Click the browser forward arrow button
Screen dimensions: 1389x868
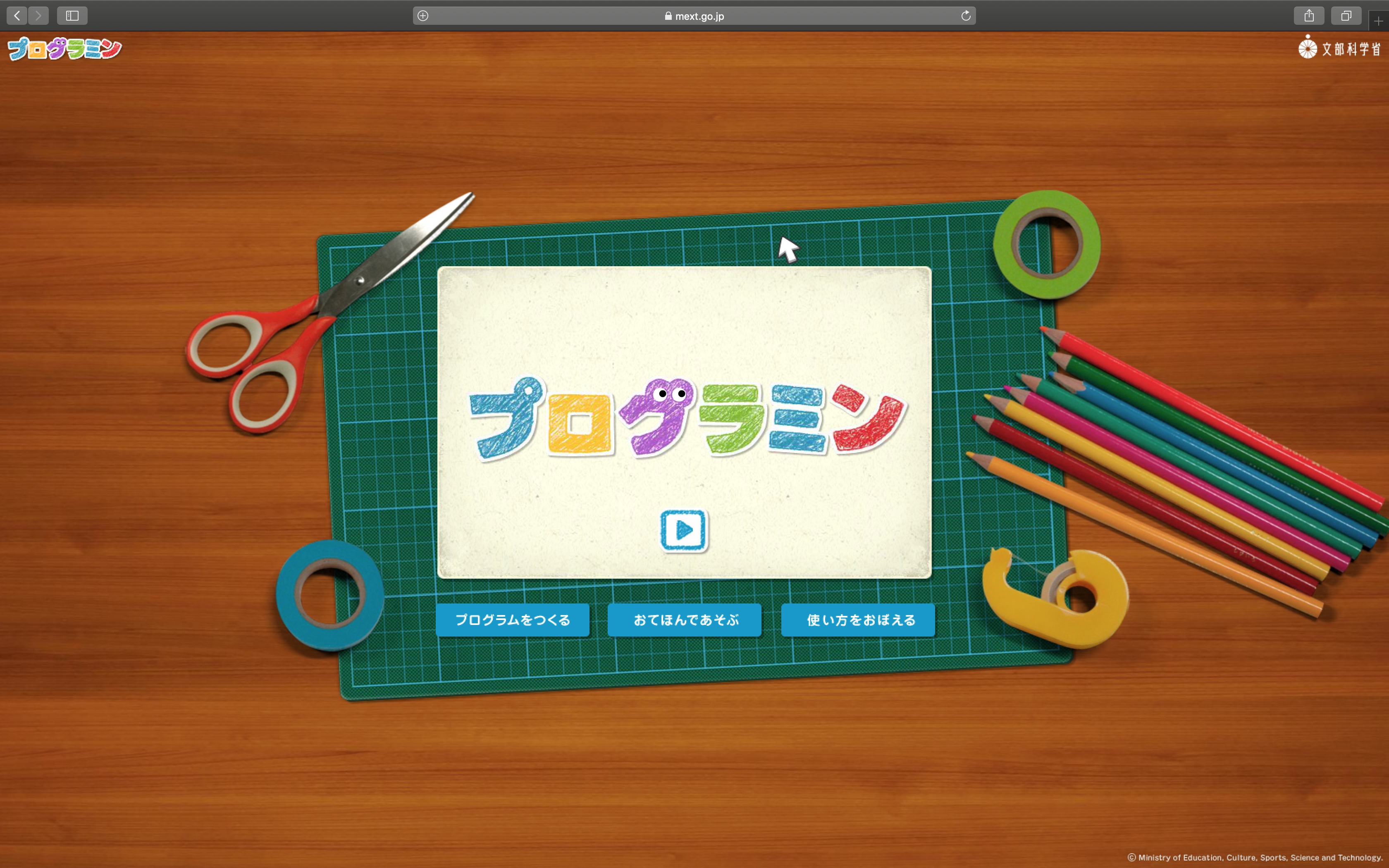point(38,16)
